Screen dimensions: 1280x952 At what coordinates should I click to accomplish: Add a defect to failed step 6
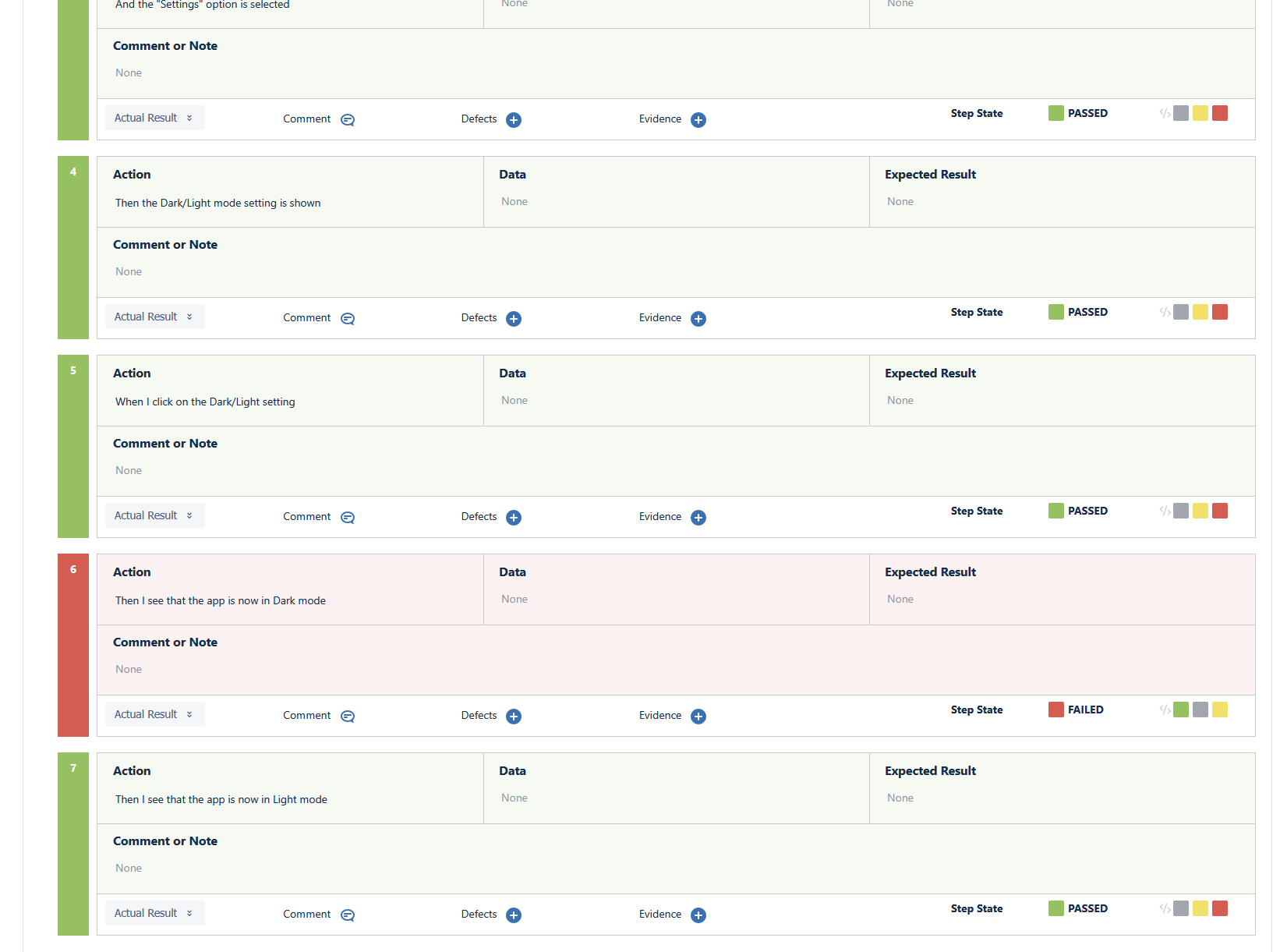pos(513,716)
